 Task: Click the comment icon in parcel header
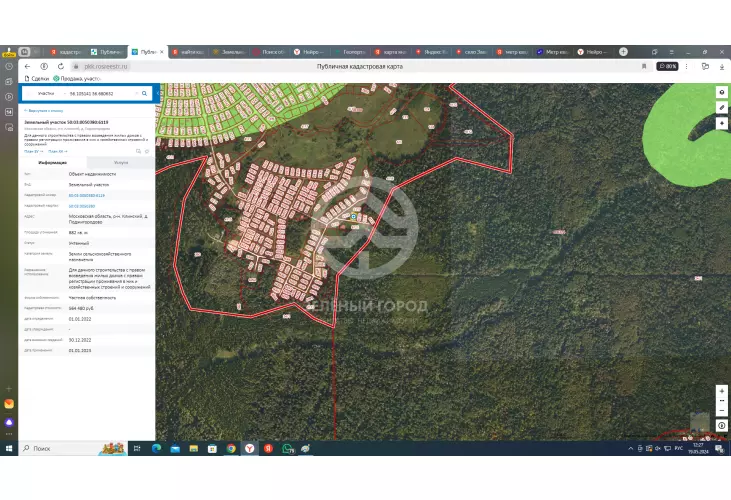pyautogui.click(x=147, y=151)
